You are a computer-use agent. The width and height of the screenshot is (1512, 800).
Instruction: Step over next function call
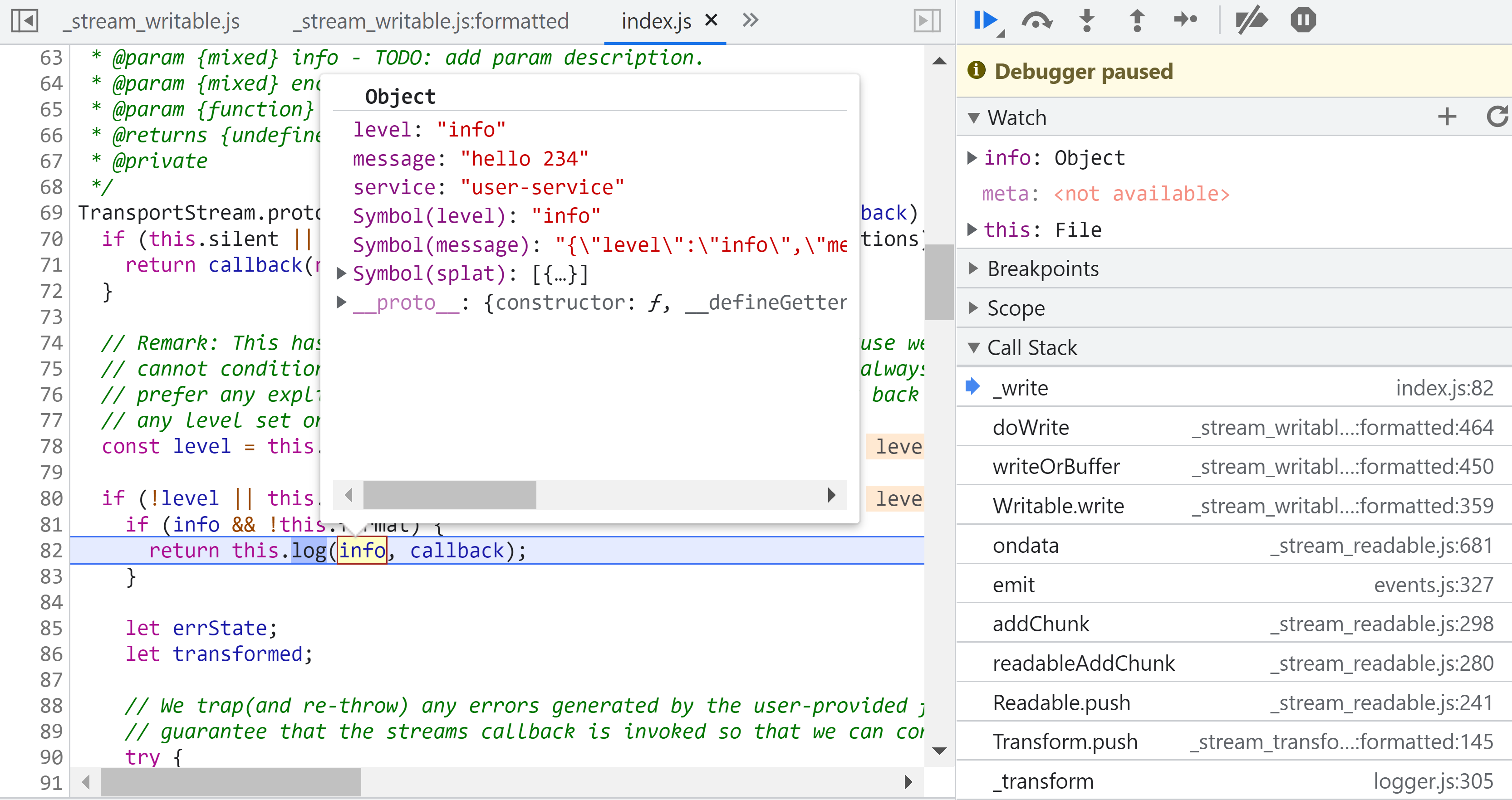coord(1036,21)
